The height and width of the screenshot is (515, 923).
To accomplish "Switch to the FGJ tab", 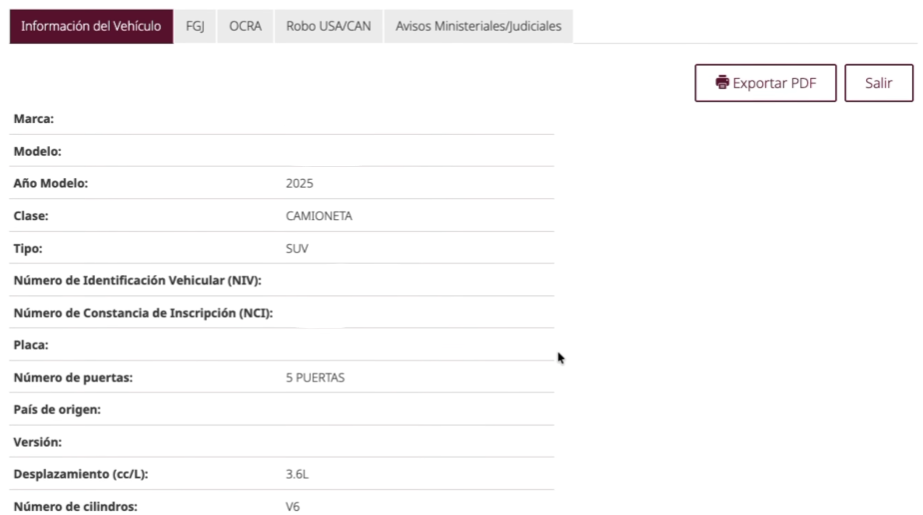I will coord(195,26).
